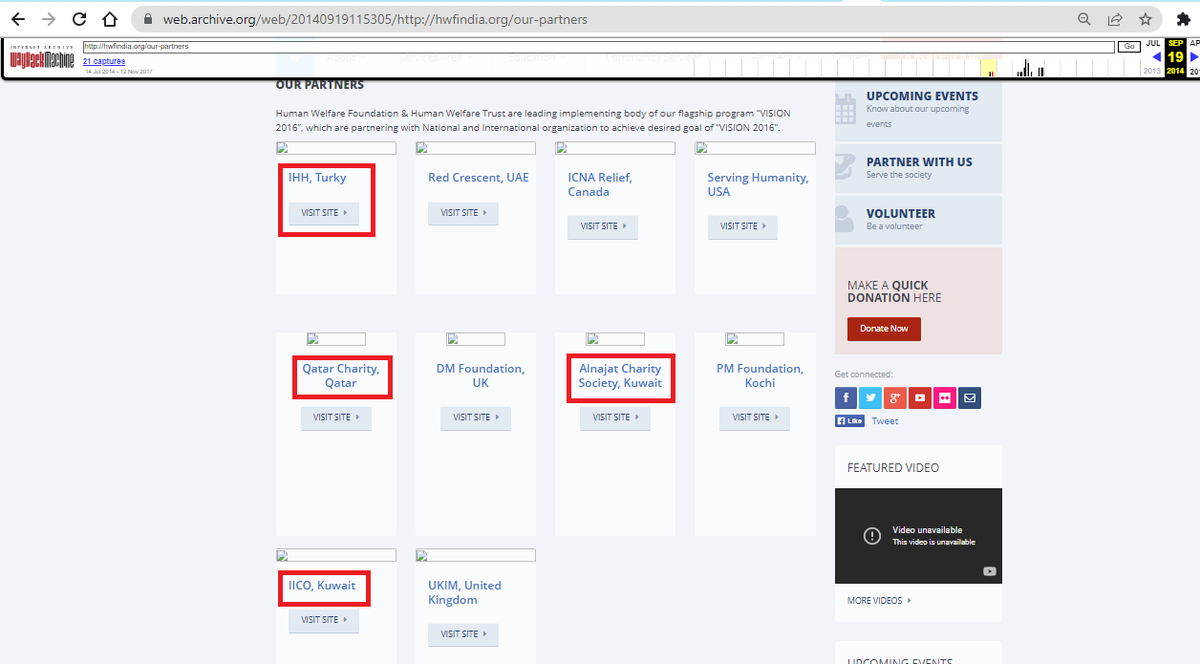Screen dimensions: 1200x664
Task: Go back with the browser back arrow
Action: pos(17,19)
